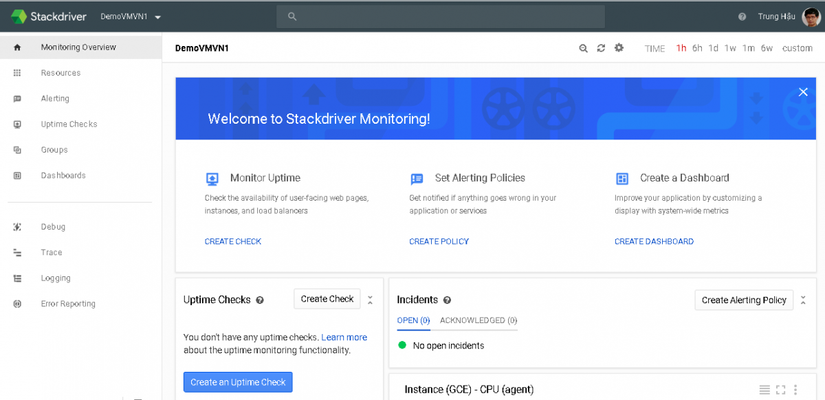825x400 pixels.
Task: Collapse the Incidents panel
Action: tap(803, 300)
